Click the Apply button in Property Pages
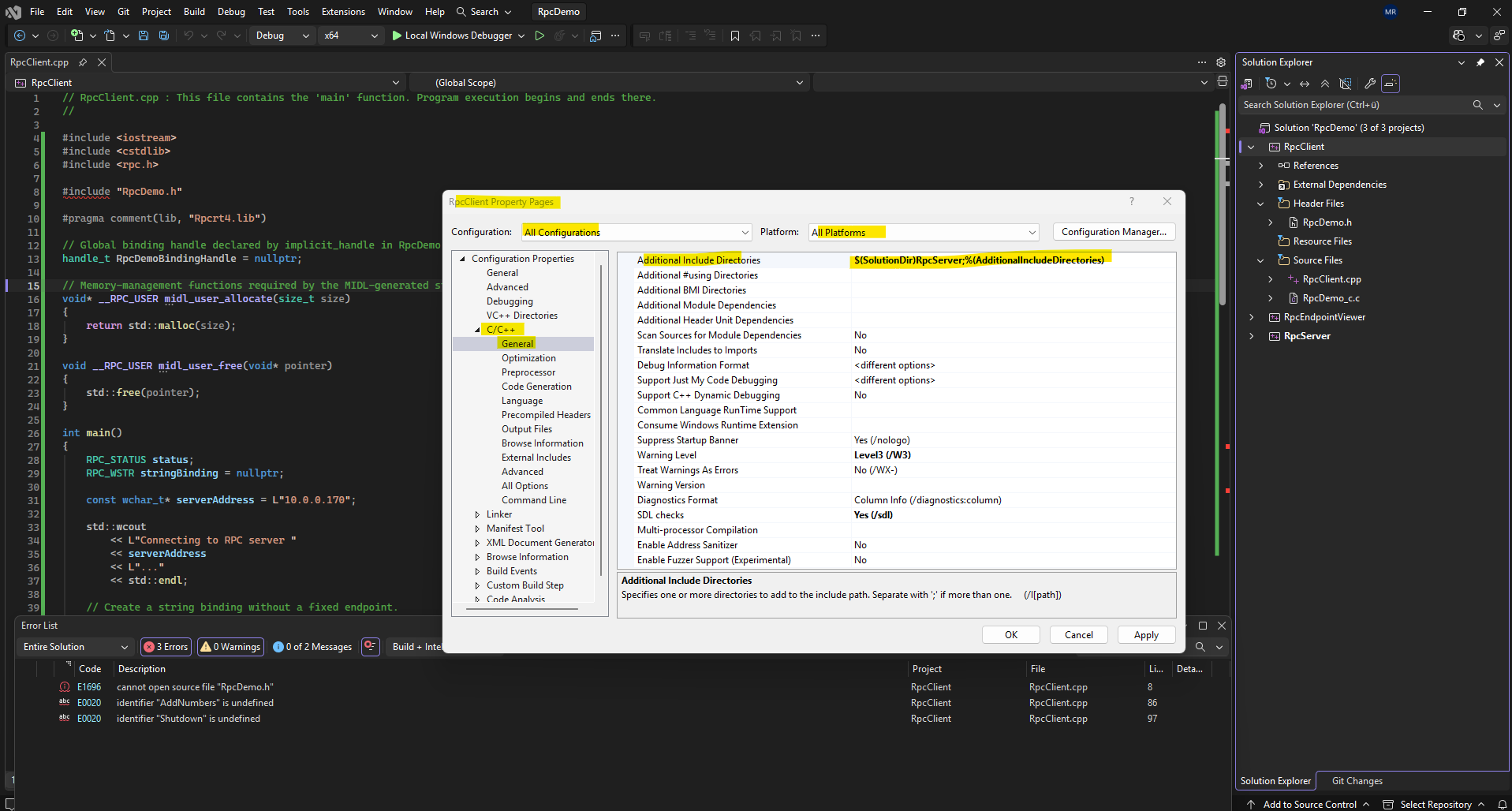Viewport: 1512px width, 811px height. point(1147,635)
